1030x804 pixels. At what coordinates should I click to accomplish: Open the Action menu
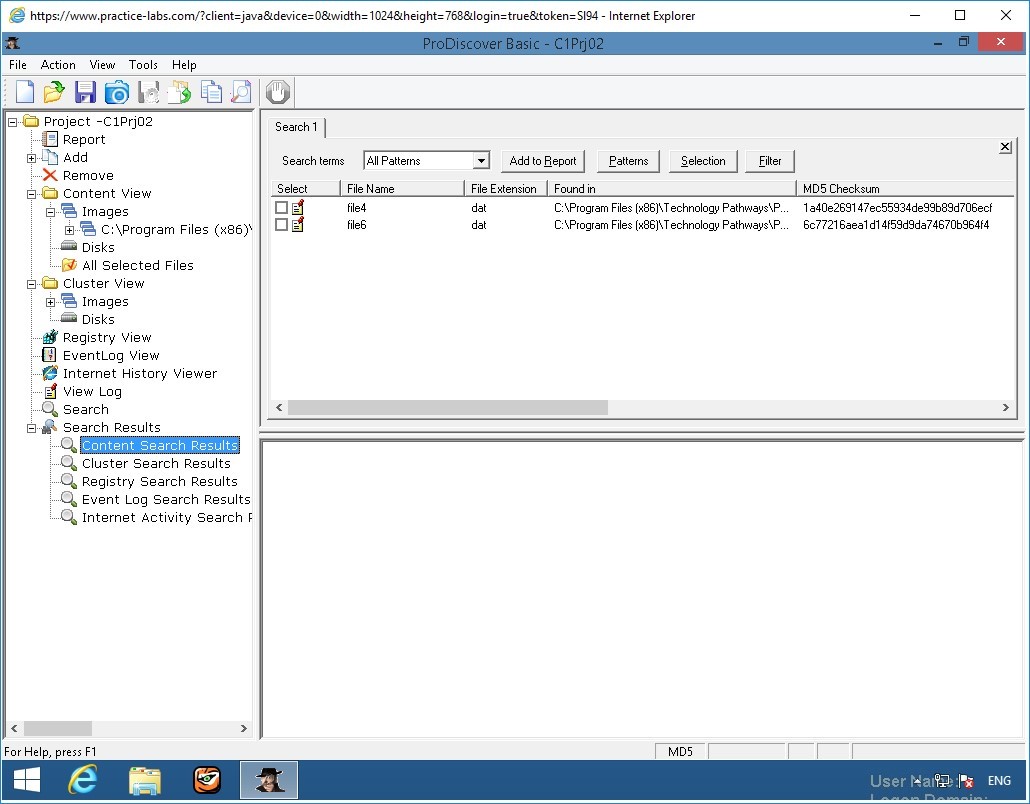[58, 64]
